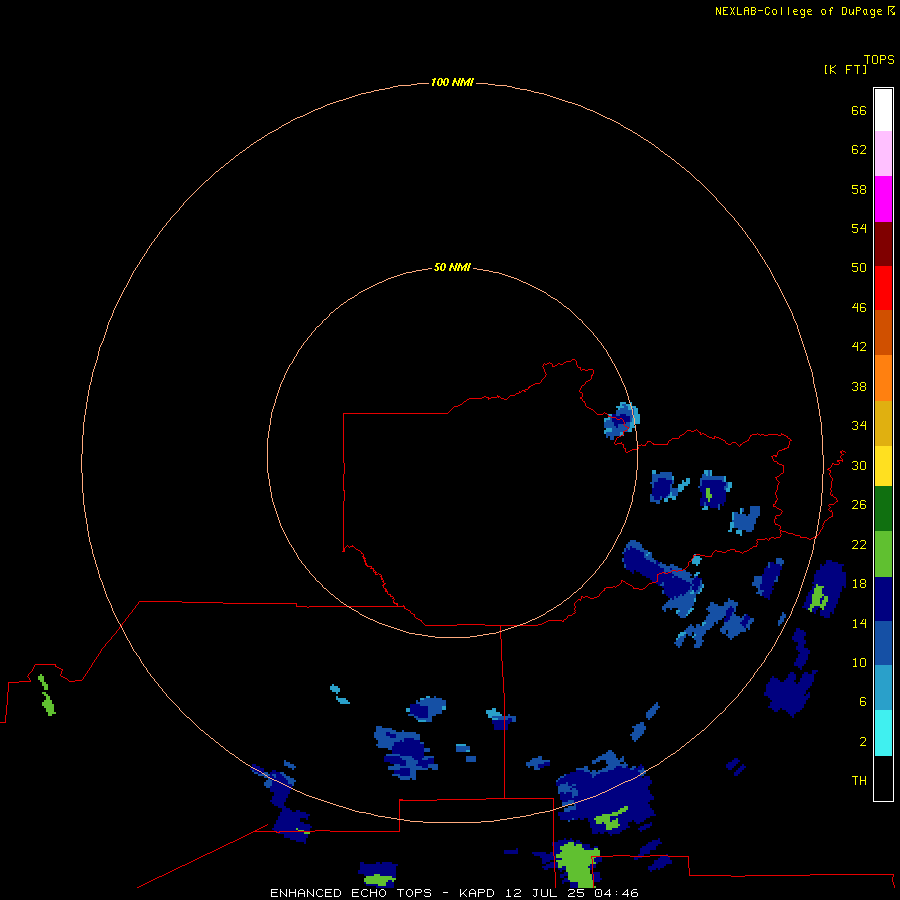The width and height of the screenshot is (900, 900).
Task: Click the legend value 66
Action: (x=859, y=110)
